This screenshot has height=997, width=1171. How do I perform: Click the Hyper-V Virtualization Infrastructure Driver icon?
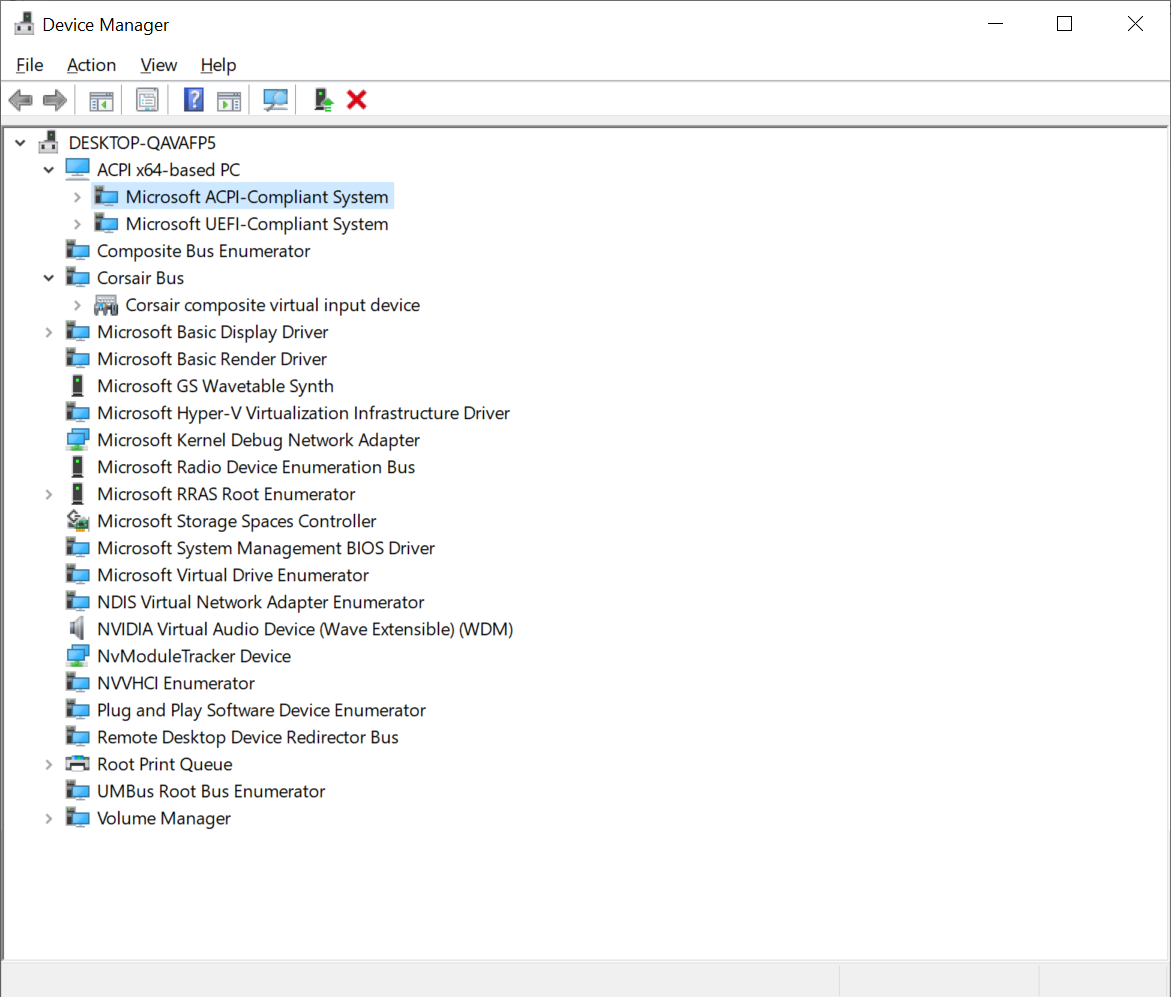click(x=78, y=413)
